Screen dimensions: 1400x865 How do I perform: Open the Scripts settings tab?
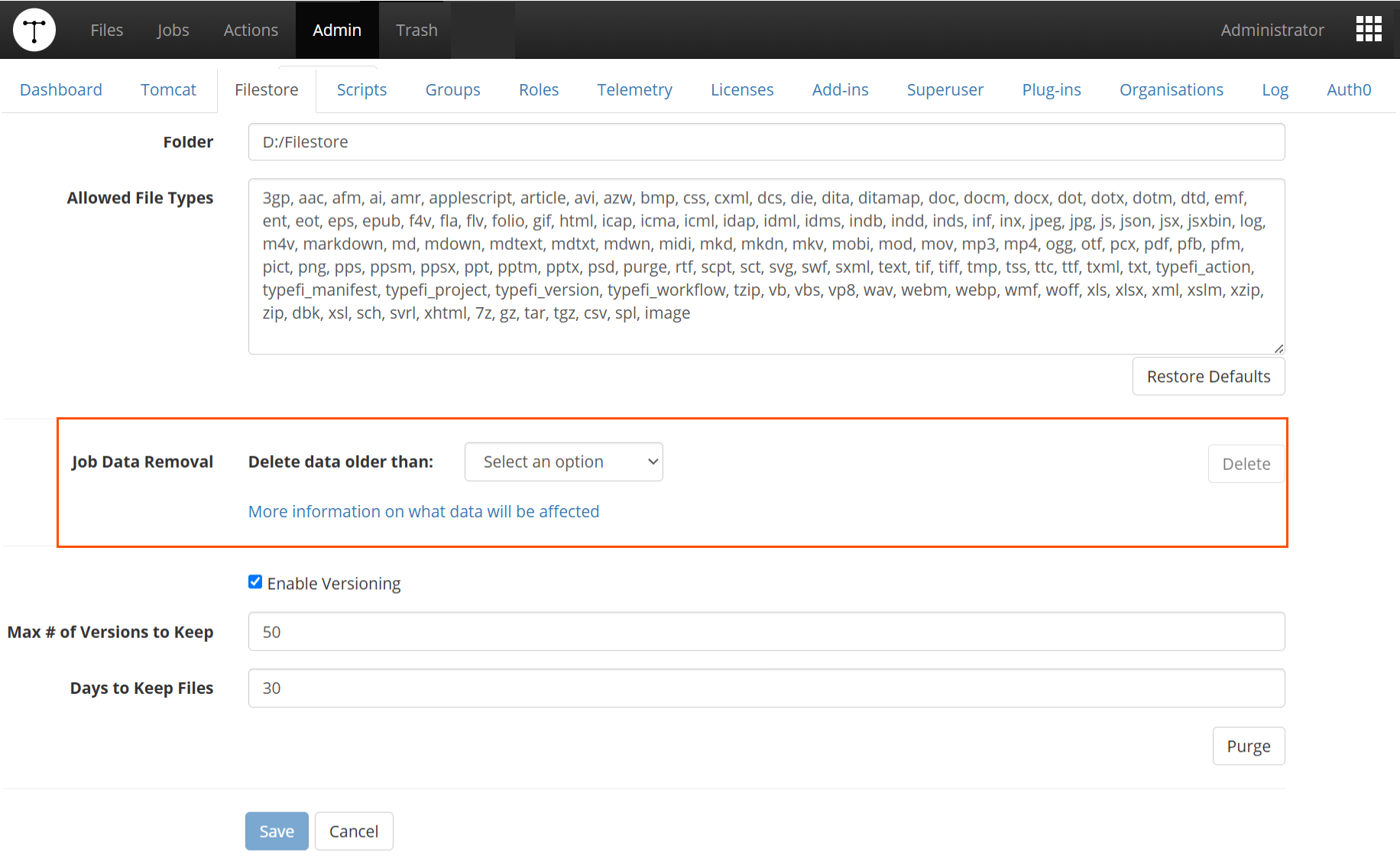coord(361,89)
